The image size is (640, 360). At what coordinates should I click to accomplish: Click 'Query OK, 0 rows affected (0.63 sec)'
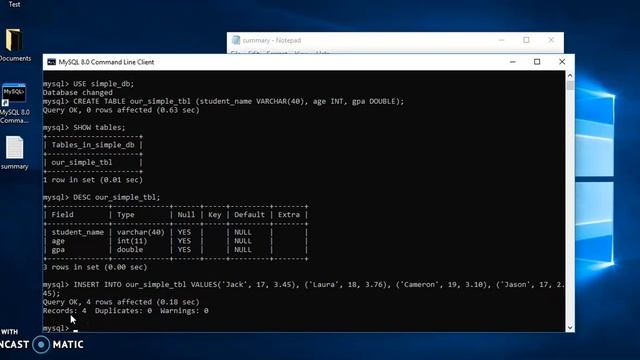coord(121,110)
